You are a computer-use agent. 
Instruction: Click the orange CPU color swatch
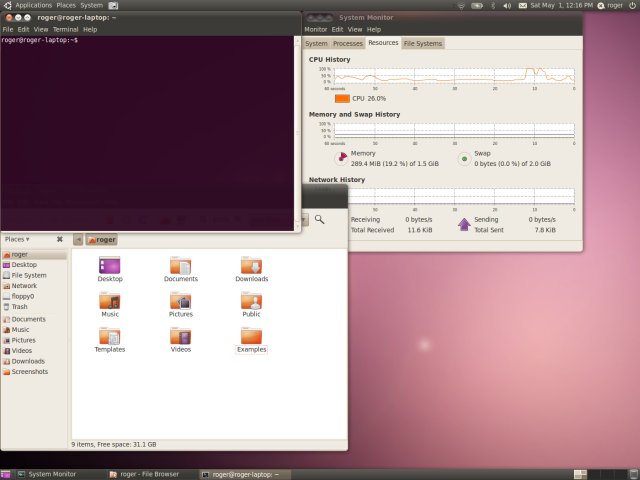tap(342, 99)
